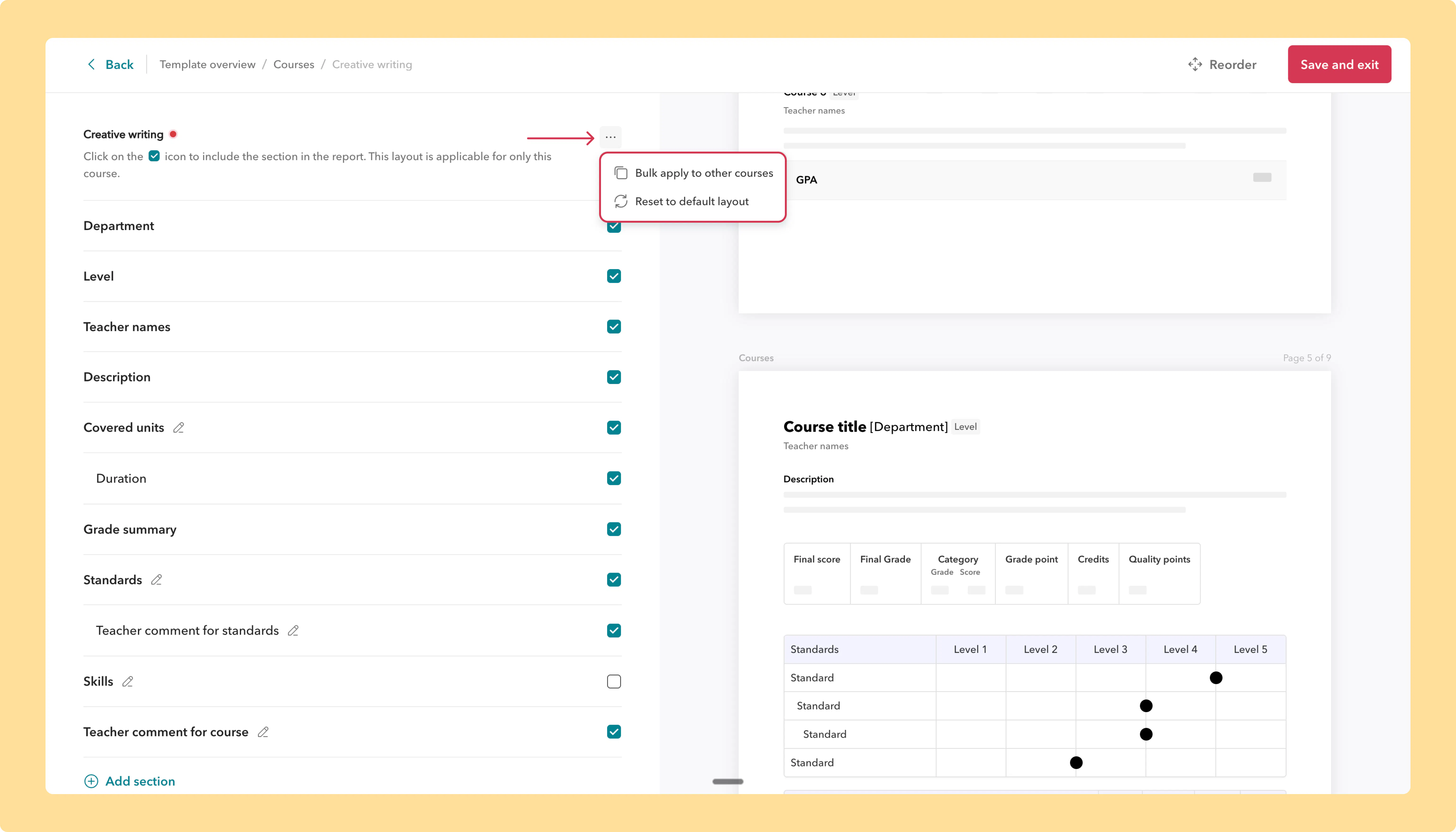Viewport: 1456px width, 832px height.
Task: Click the pencil icon next to Skills
Action: pos(128,681)
